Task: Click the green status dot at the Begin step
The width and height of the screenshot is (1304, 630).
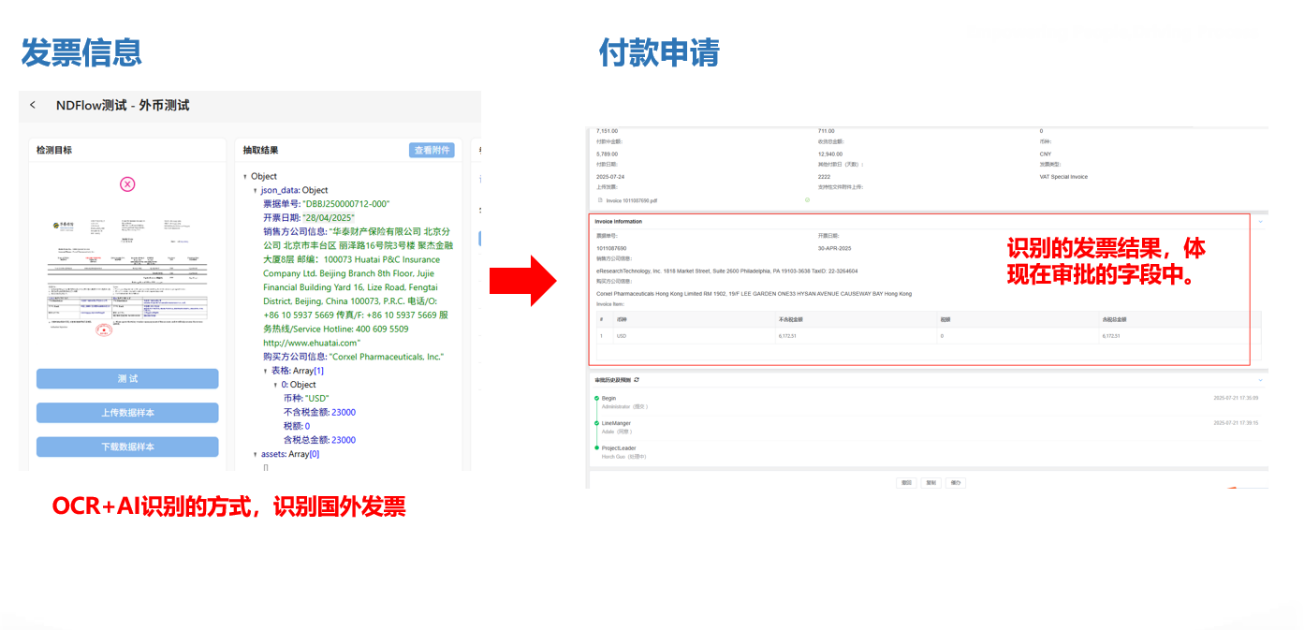Action: [x=595, y=398]
